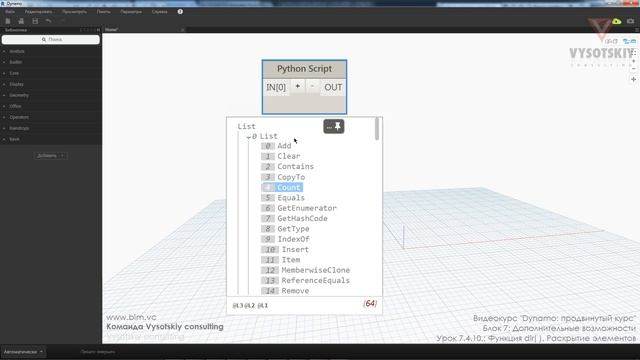Select the MemberwiseClone item in list

click(316, 270)
